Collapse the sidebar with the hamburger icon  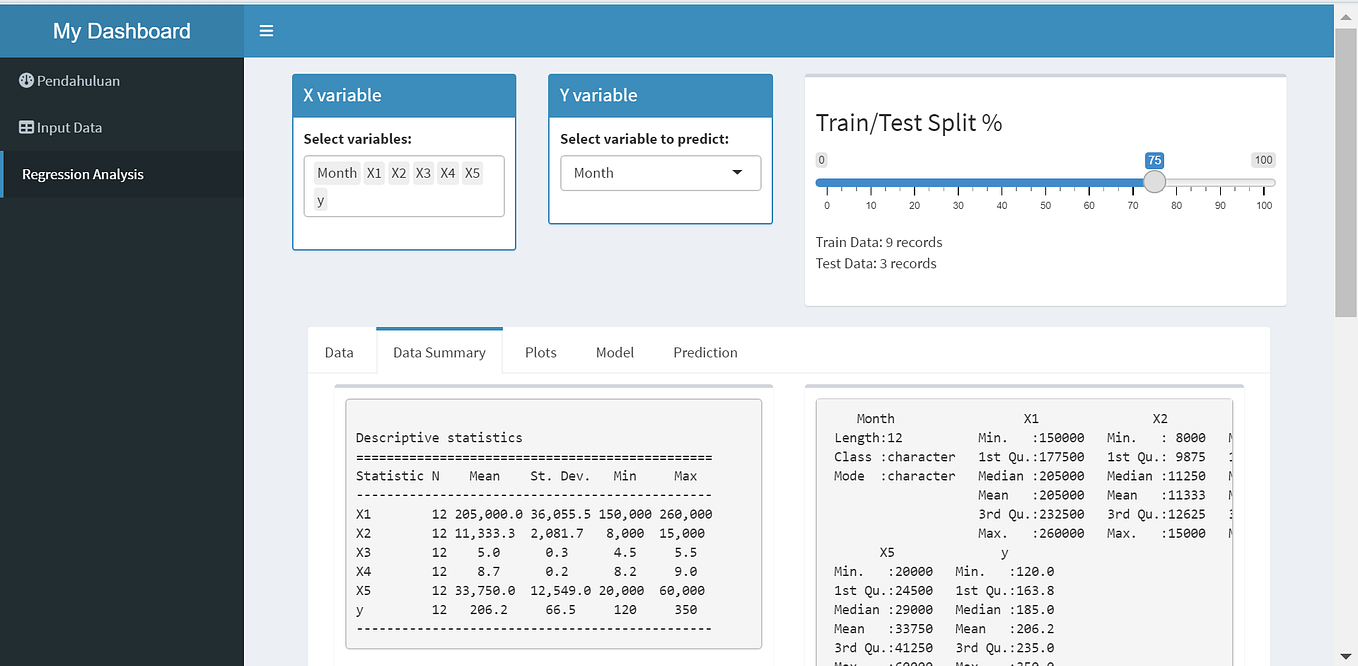tap(266, 30)
